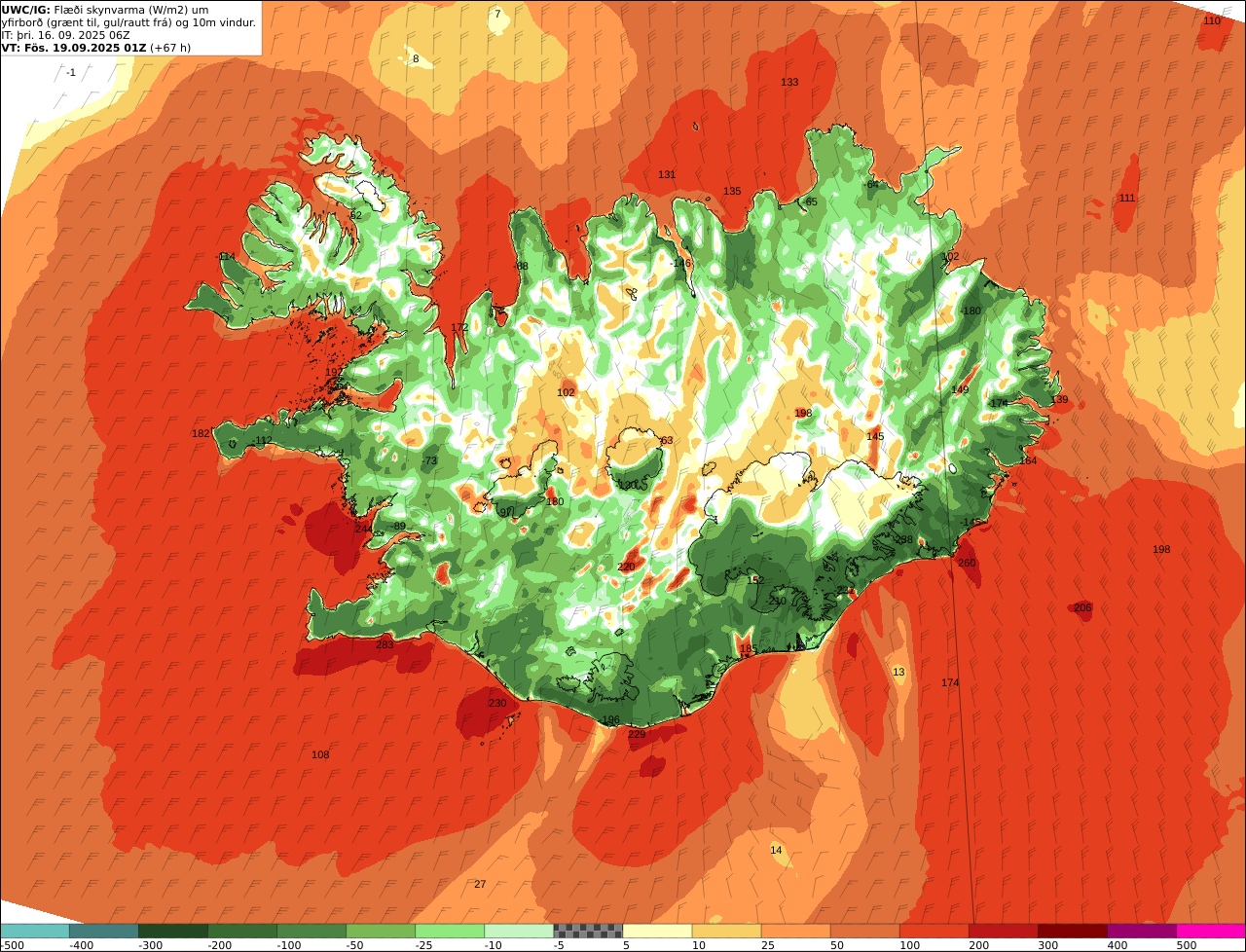Select the 'IT: þri. 16. 09. 2025 06Z' line
Viewport: 1246px width, 952px height.
point(65,35)
